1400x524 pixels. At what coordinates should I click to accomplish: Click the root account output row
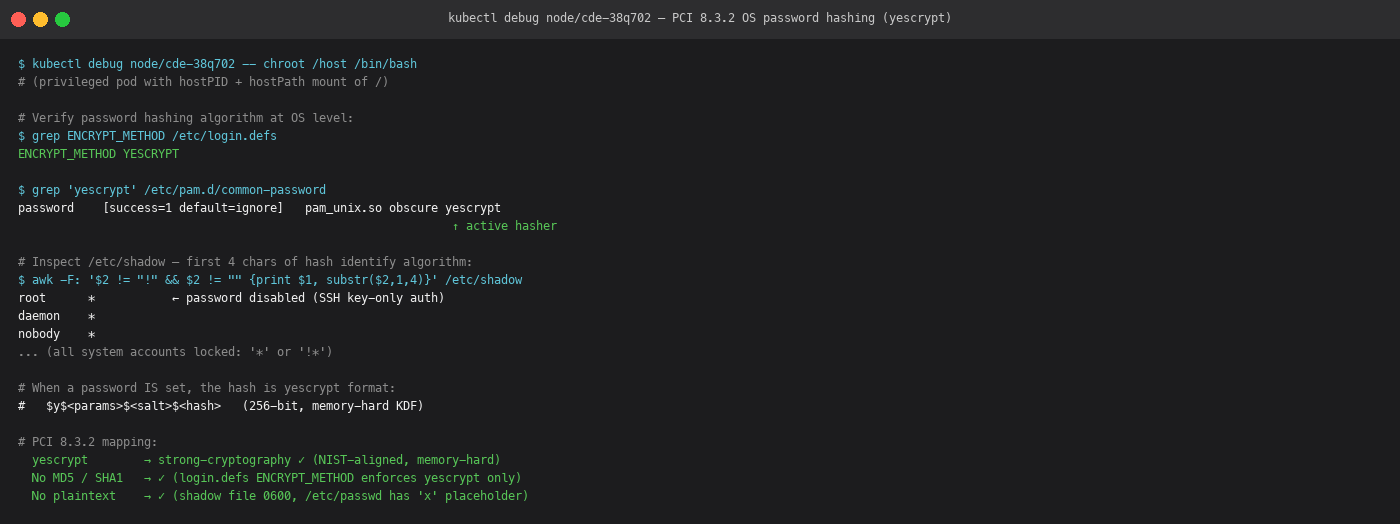pyautogui.click(x=231, y=298)
